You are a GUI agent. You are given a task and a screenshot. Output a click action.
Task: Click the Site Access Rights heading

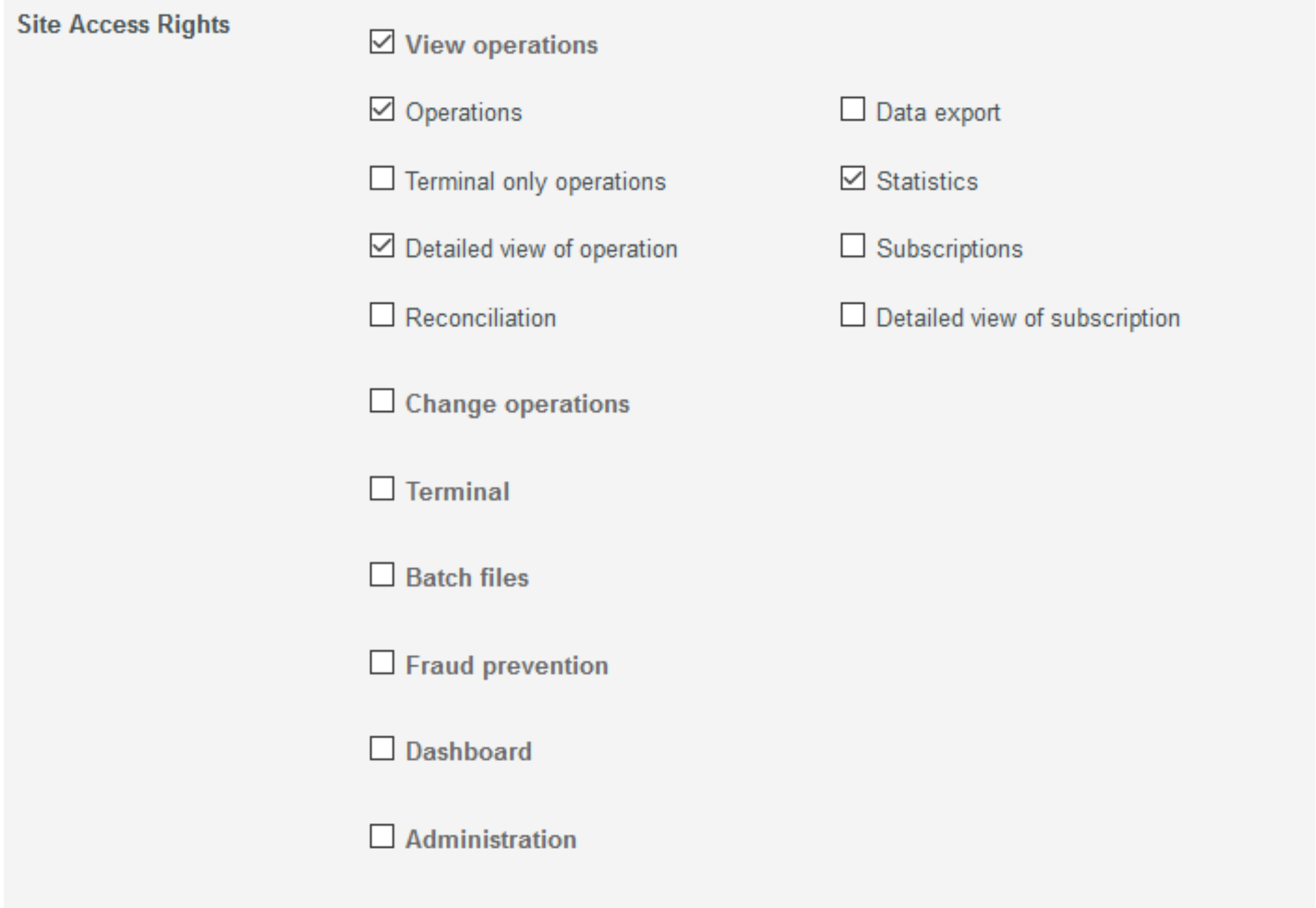tap(123, 25)
